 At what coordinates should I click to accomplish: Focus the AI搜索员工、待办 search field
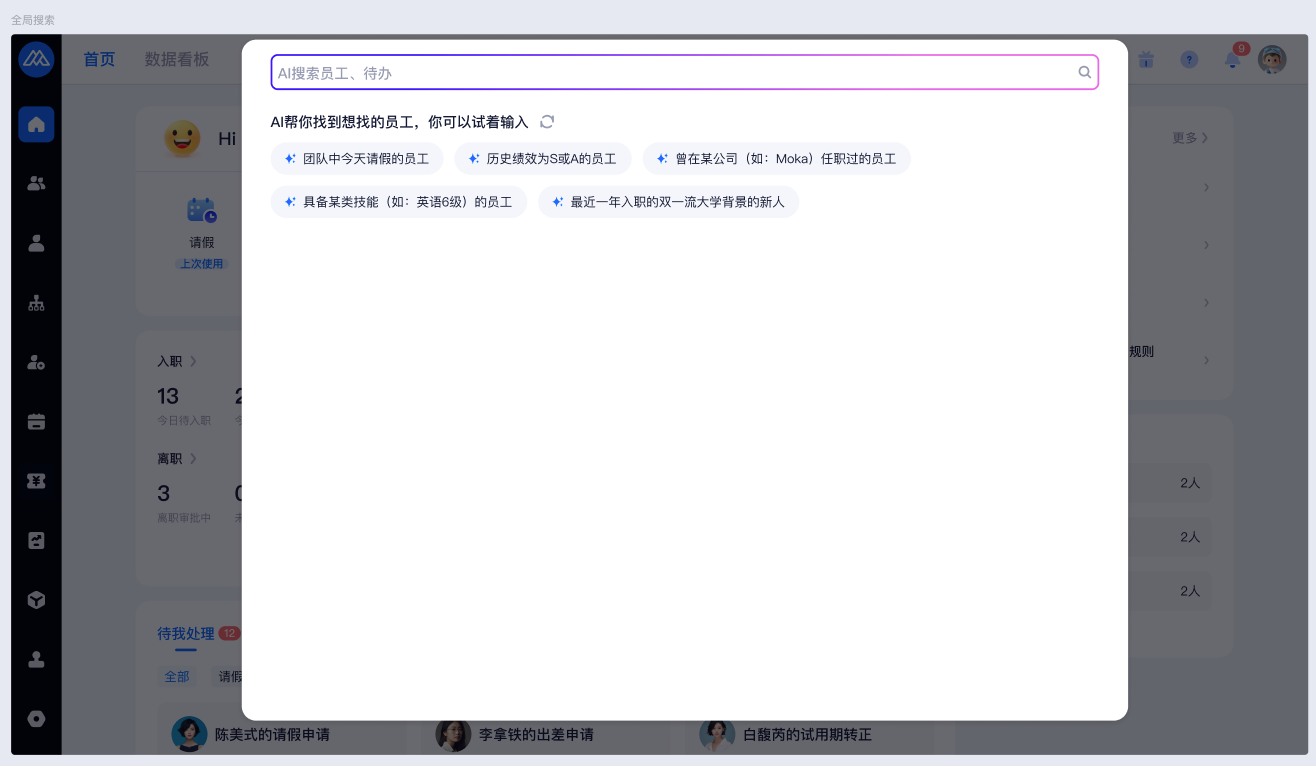point(670,73)
